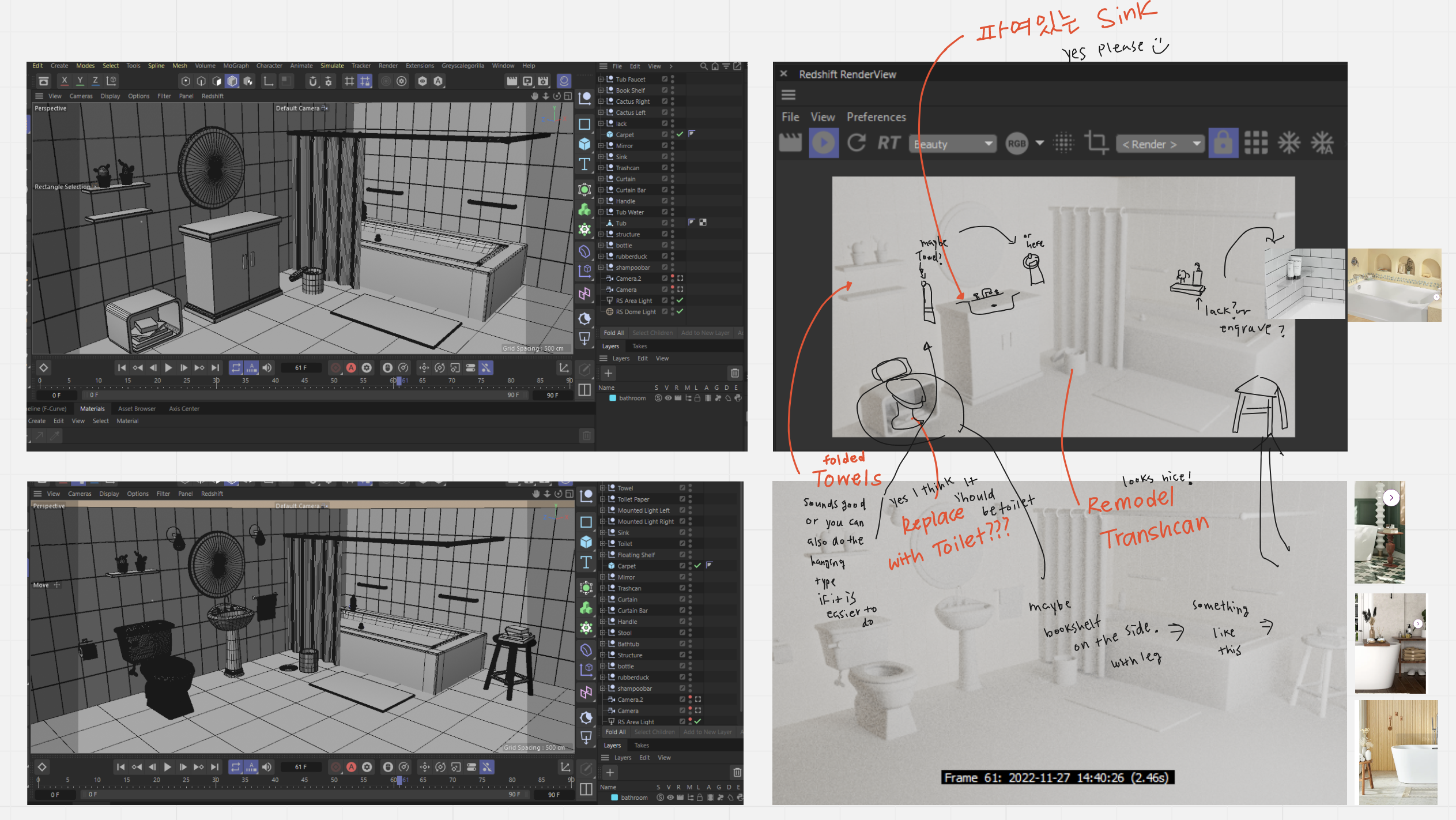Click the Render to Picture Viewer icon
1456x820 pixels.
tap(527, 81)
